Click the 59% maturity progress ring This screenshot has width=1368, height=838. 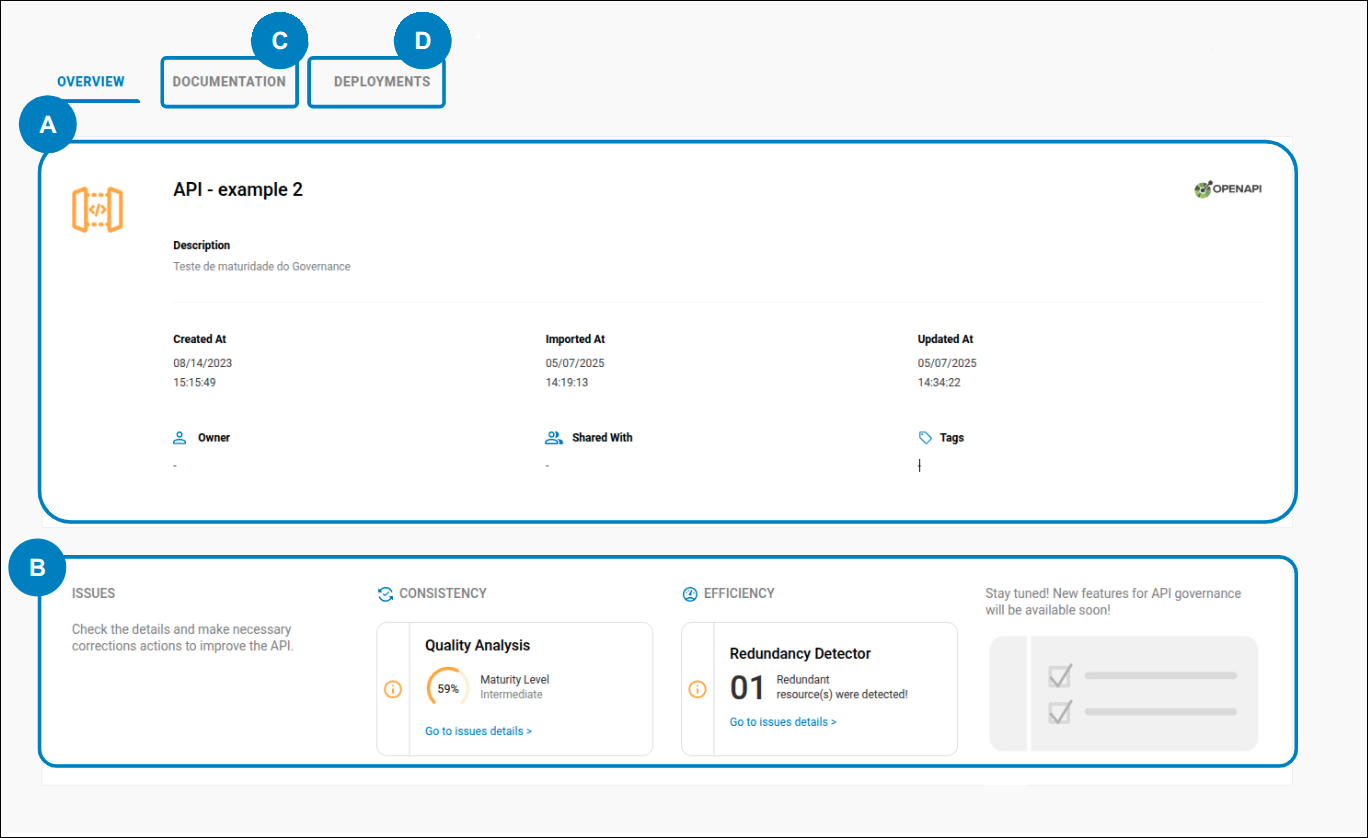447,688
